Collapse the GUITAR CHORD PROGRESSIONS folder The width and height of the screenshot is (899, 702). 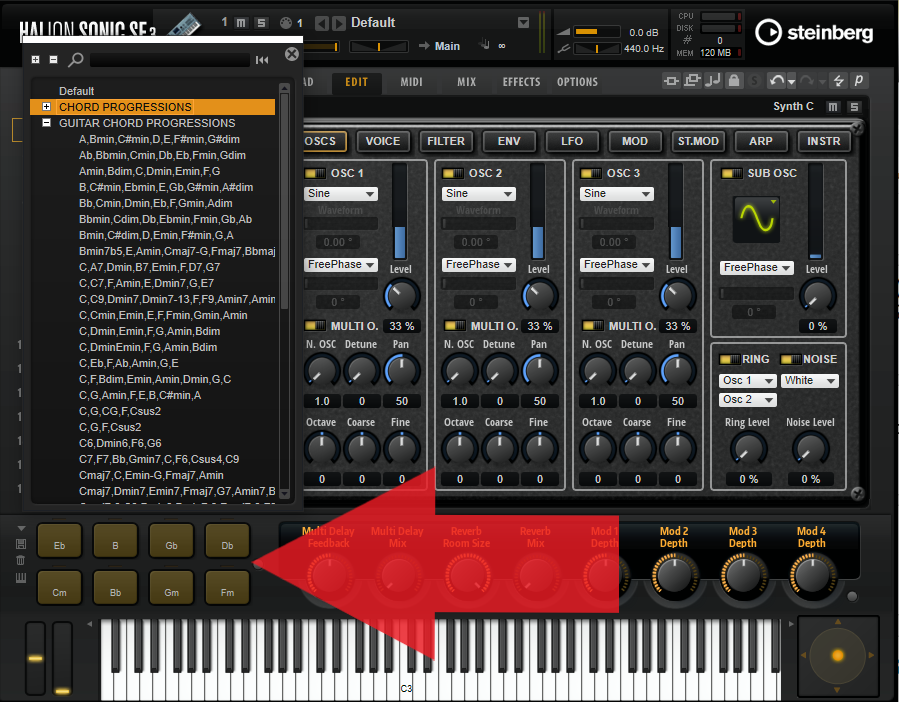47,123
